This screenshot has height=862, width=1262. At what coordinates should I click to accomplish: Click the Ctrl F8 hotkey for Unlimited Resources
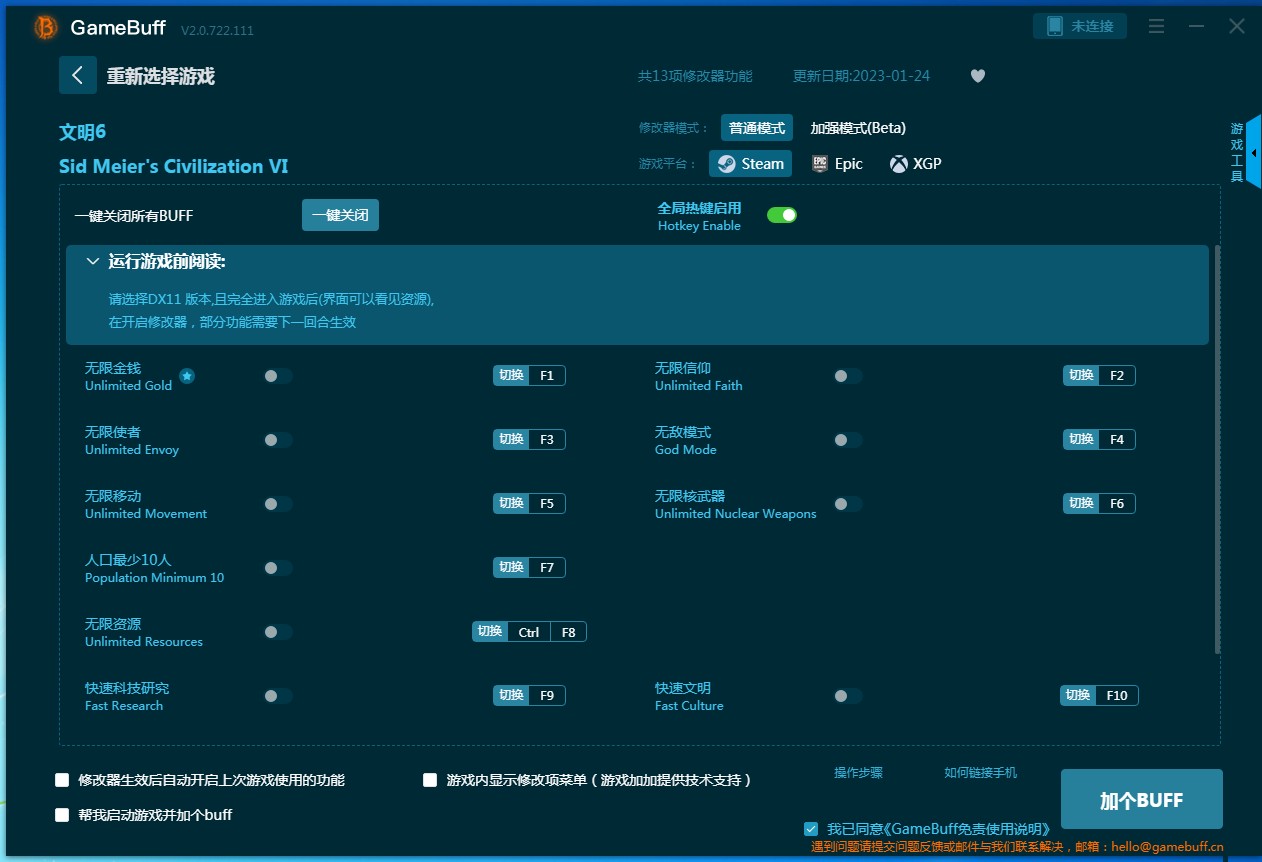click(529, 632)
